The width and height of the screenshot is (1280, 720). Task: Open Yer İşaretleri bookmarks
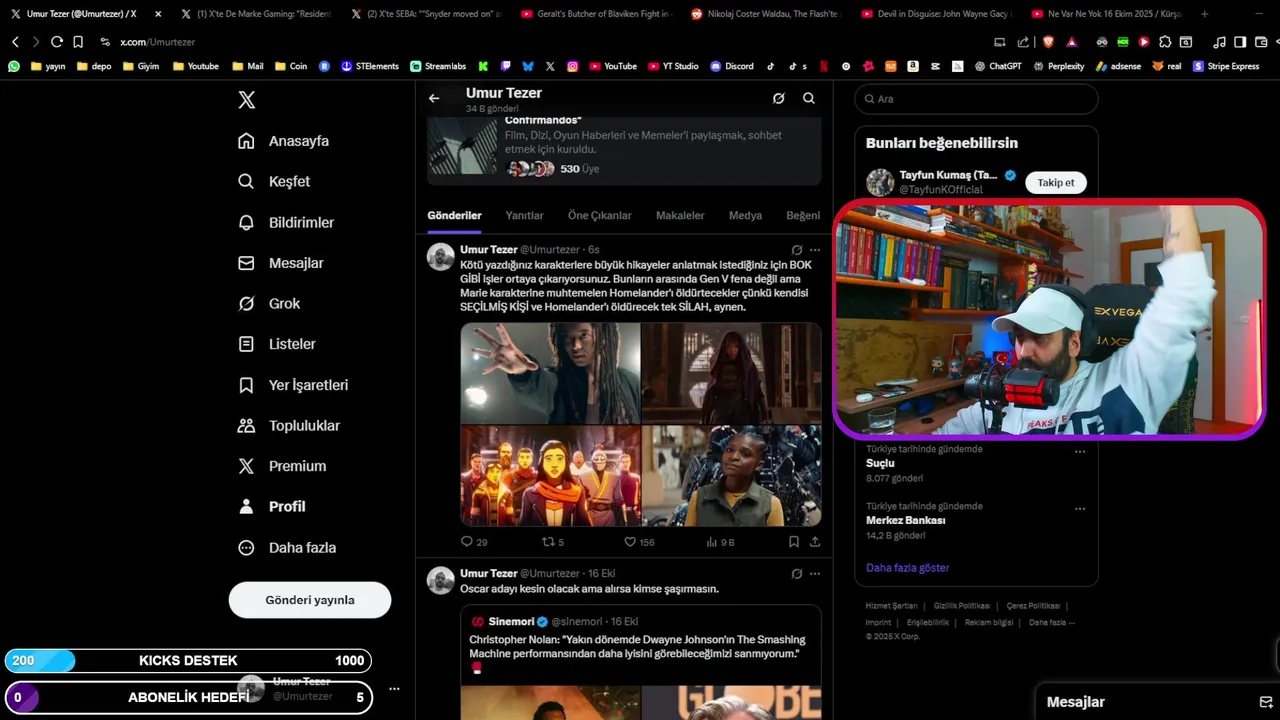coord(293,385)
